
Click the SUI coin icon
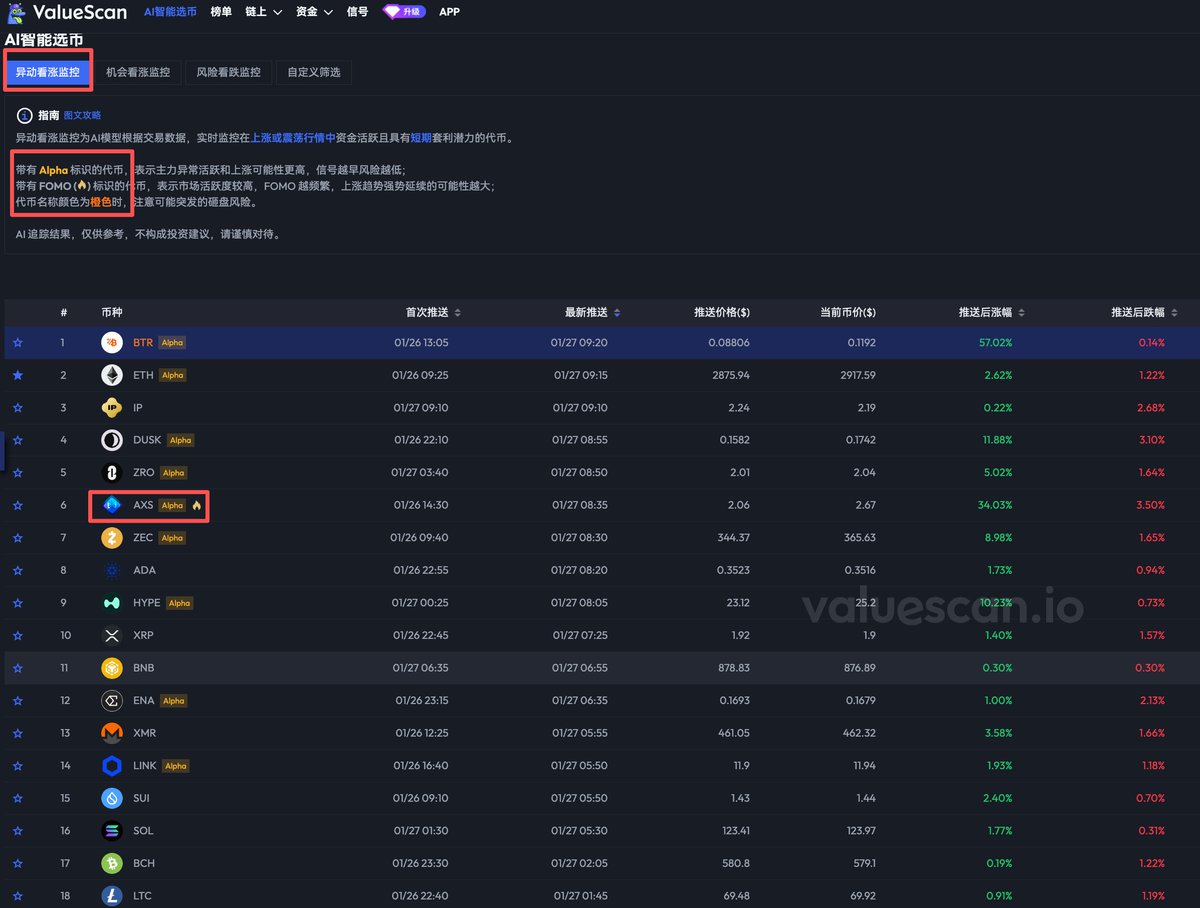[x=112, y=798]
